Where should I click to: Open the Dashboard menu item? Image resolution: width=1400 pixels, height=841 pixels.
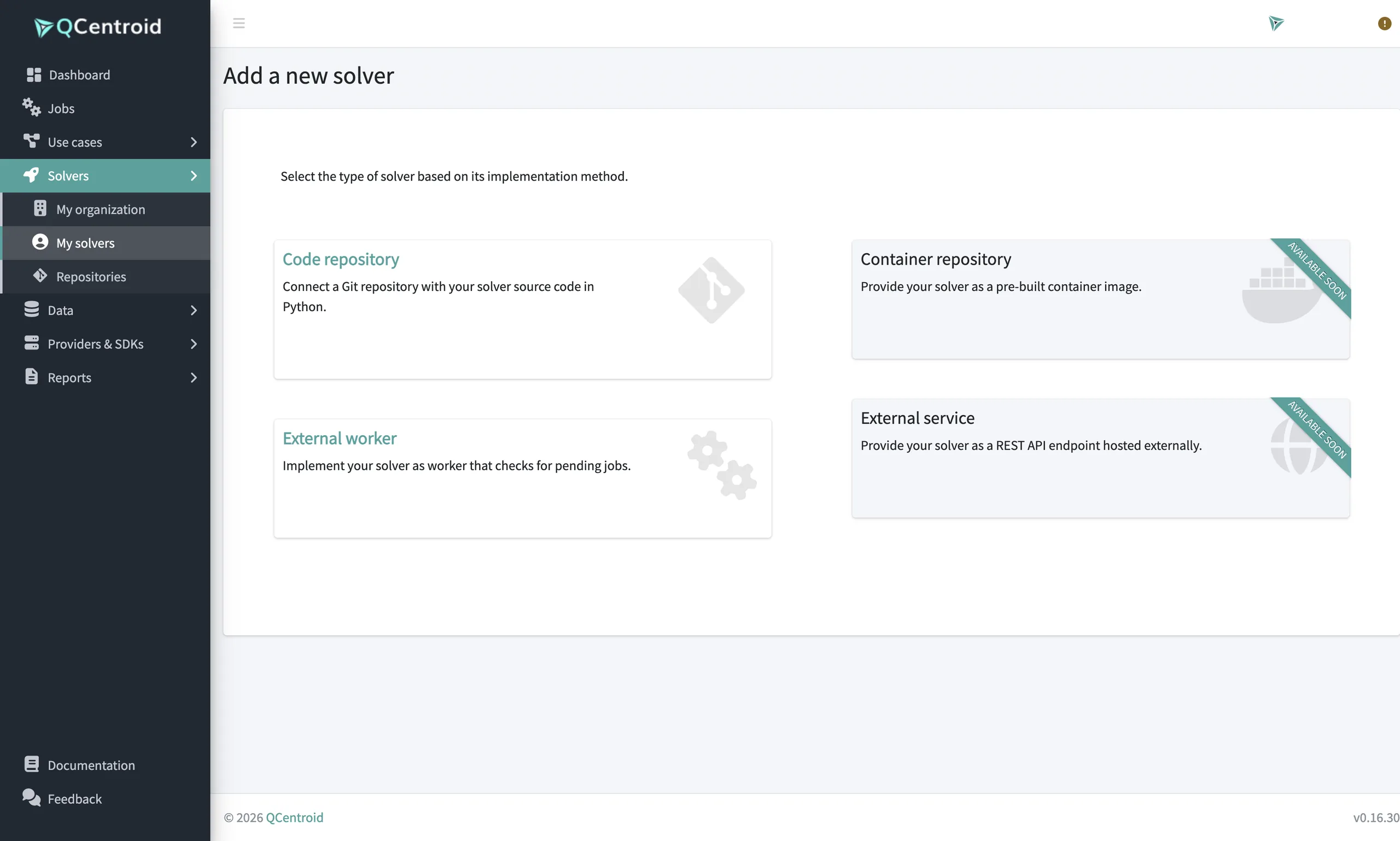click(105, 75)
